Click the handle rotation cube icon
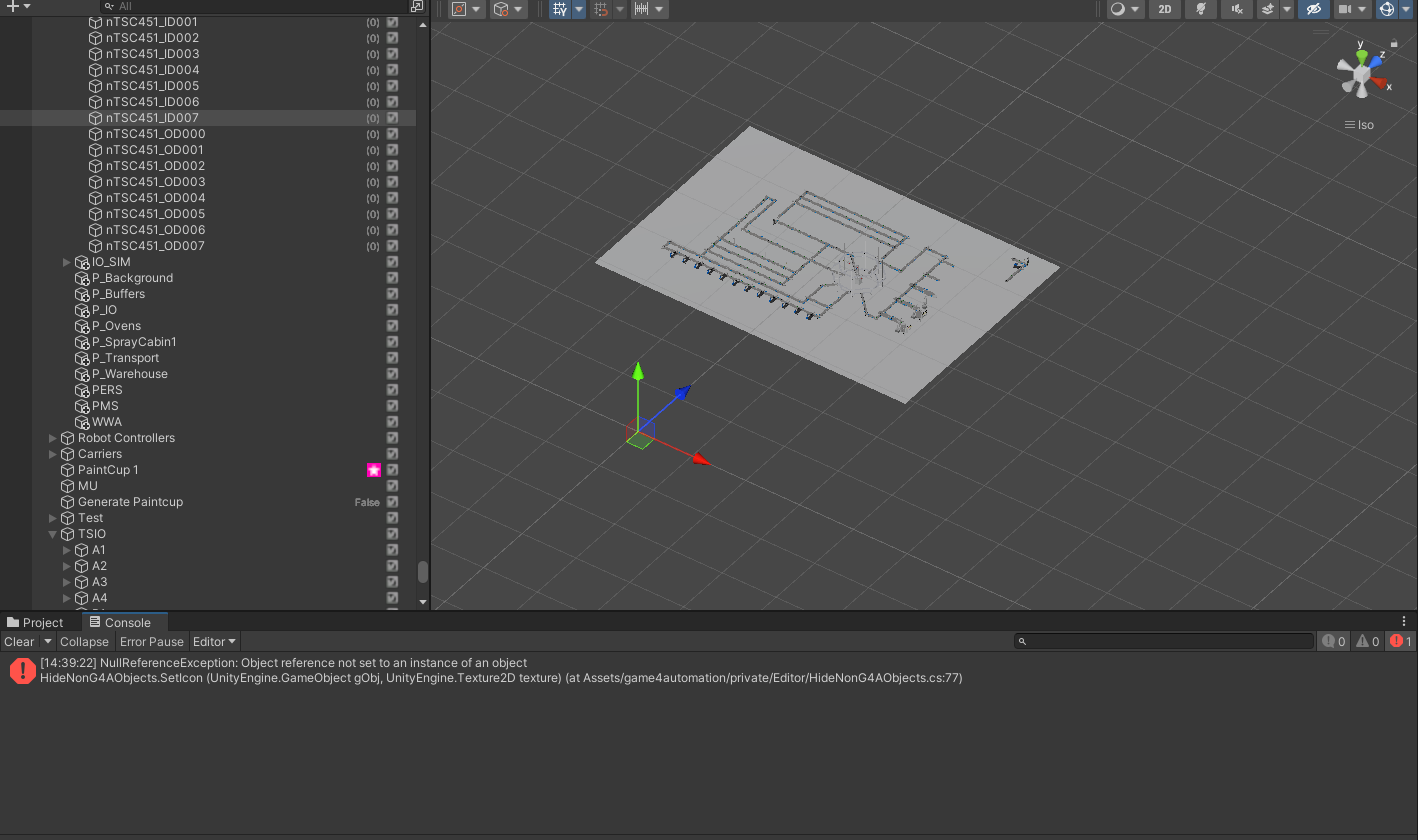The image size is (1418, 840). (x=501, y=9)
